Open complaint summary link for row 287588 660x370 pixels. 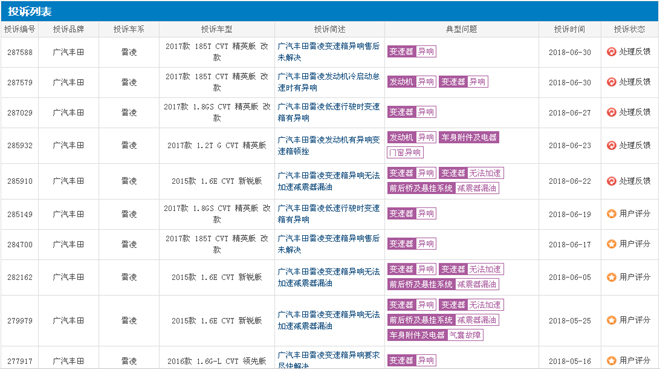(x=328, y=52)
